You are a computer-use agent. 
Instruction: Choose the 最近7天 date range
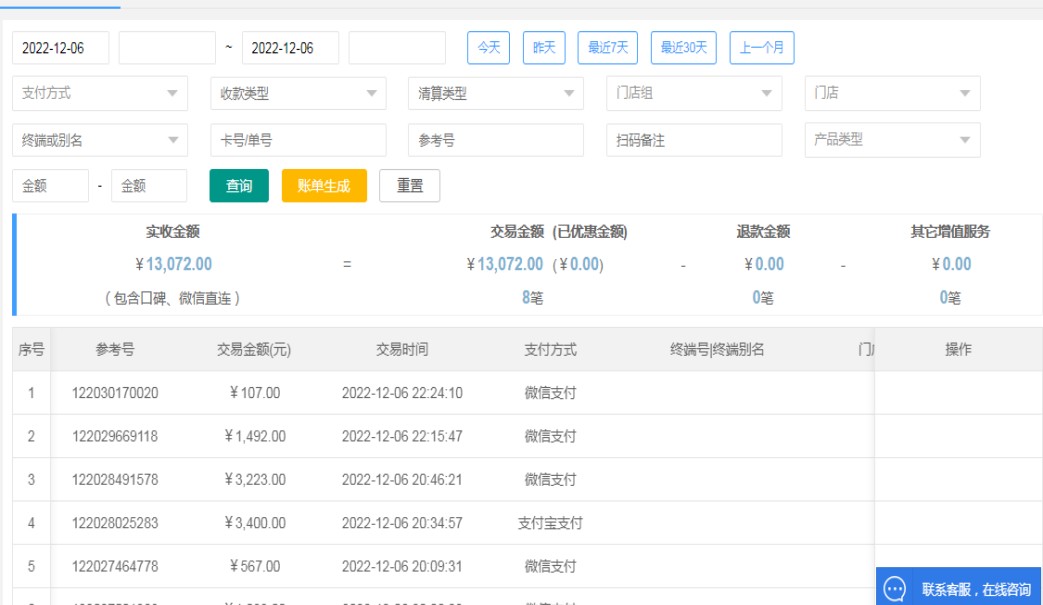click(607, 47)
